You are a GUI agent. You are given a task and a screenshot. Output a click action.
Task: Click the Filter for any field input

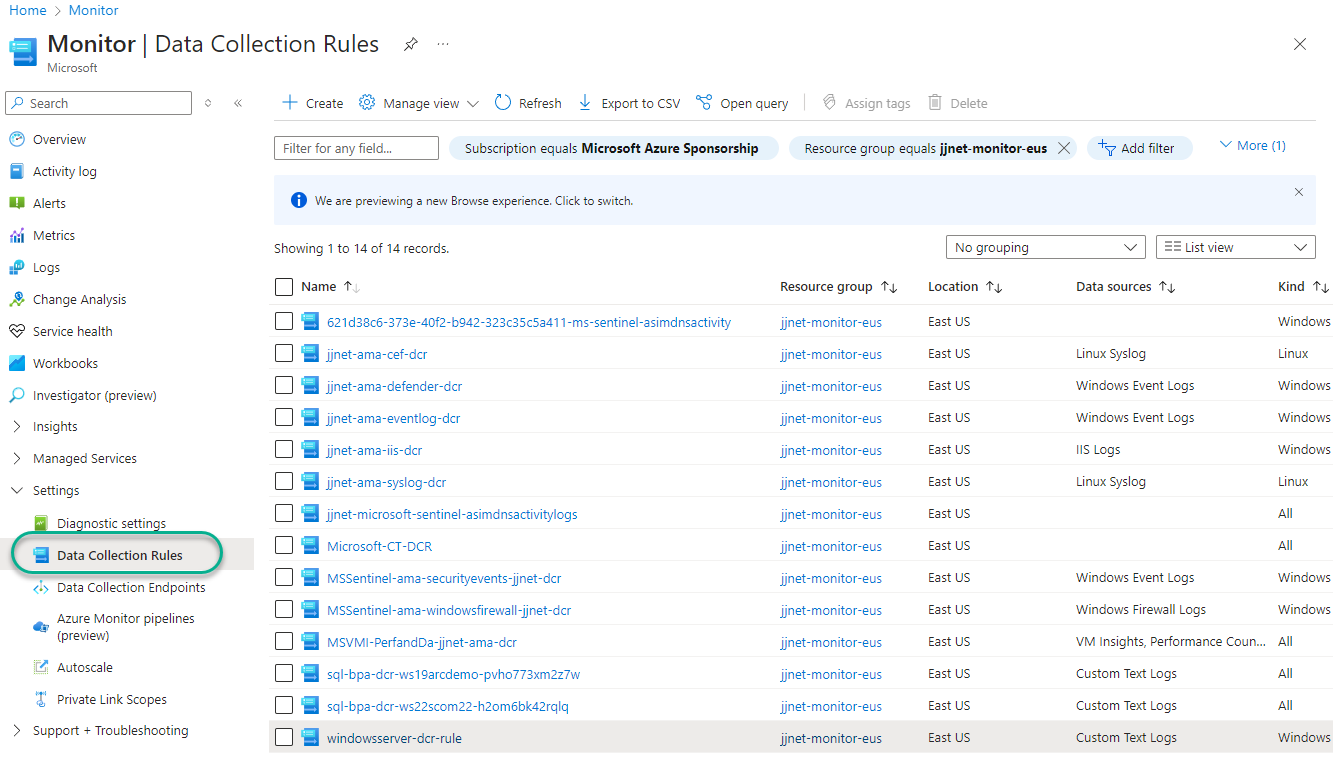pyautogui.click(x=356, y=148)
